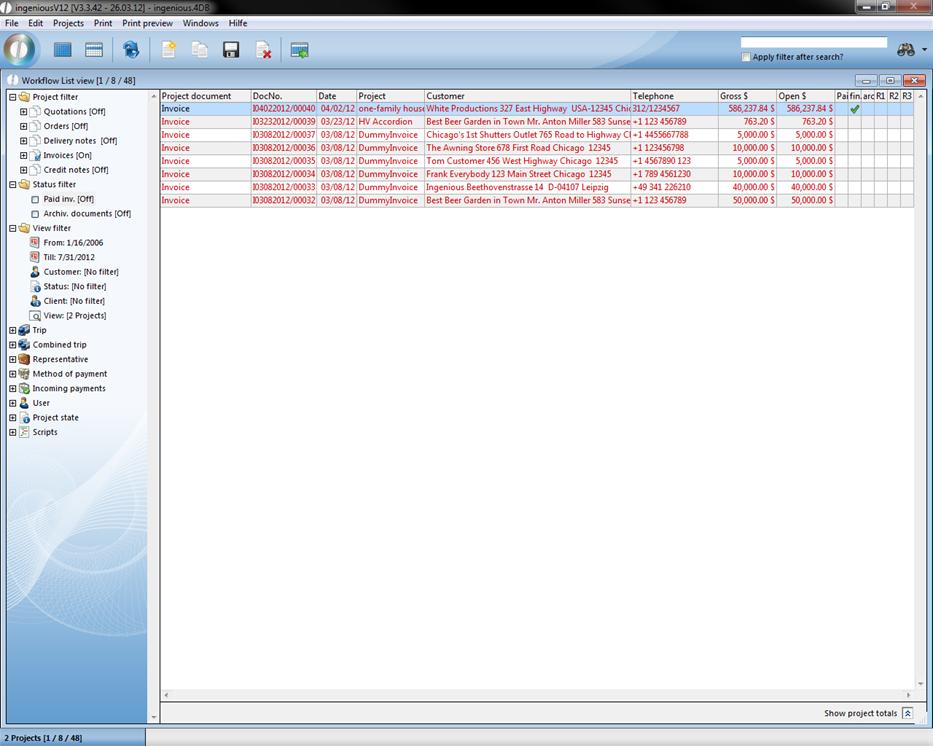Sort by the Customer column header
933x746 pixels.
tap(527, 96)
